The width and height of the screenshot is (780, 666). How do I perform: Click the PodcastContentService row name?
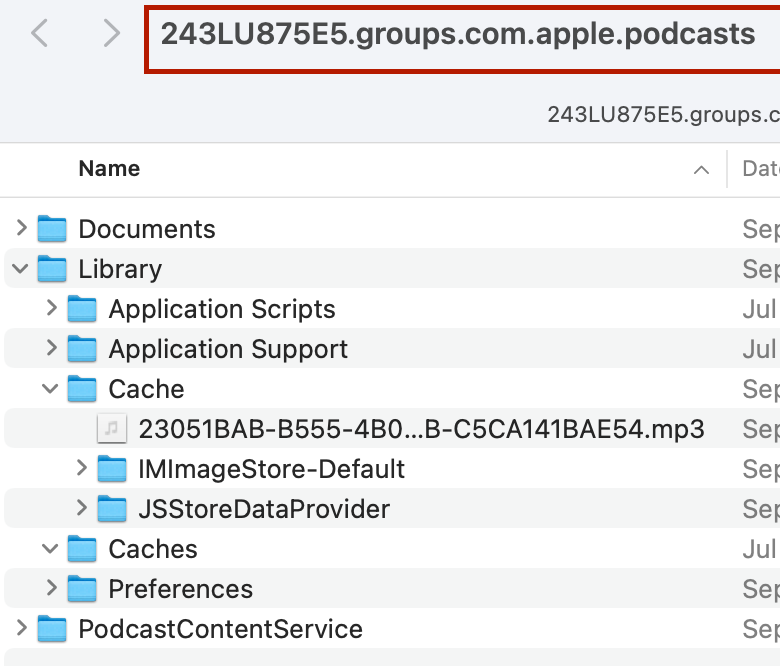click(220, 629)
